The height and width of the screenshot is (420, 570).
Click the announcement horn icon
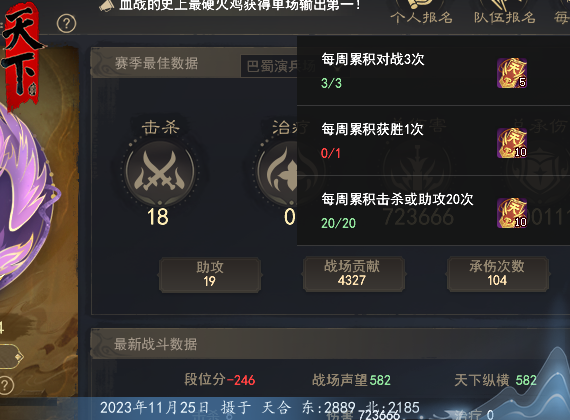(x=107, y=6)
